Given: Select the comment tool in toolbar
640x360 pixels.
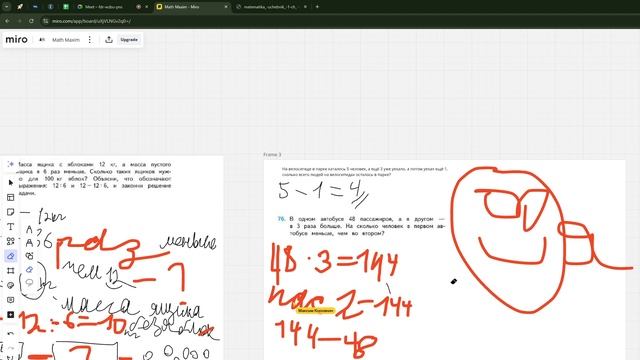Looking at the screenshot, I should point(11,300).
